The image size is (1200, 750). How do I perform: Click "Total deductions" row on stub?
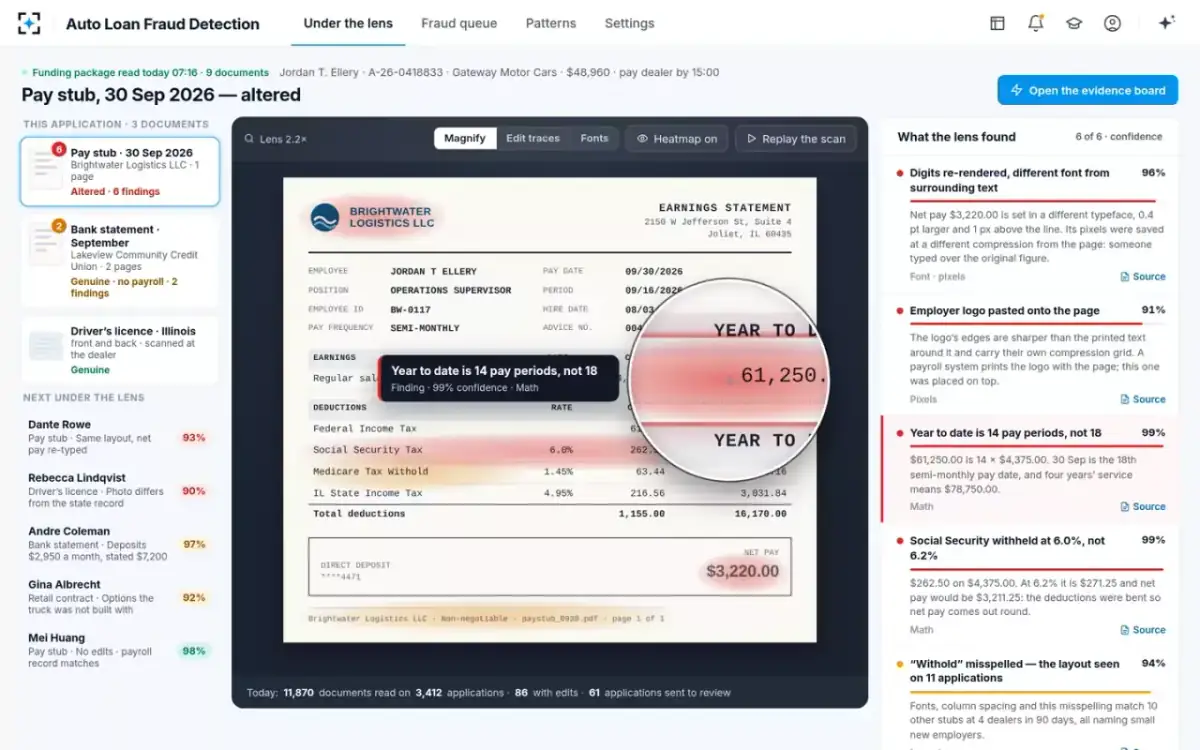click(548, 513)
